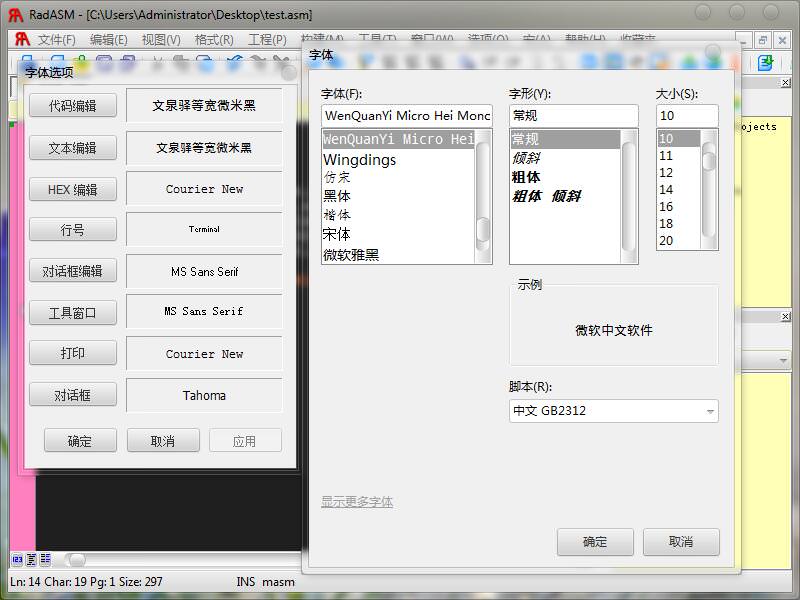This screenshot has width=800, height=600.
Task: Select size 18 in the size list
Action: click(x=679, y=223)
